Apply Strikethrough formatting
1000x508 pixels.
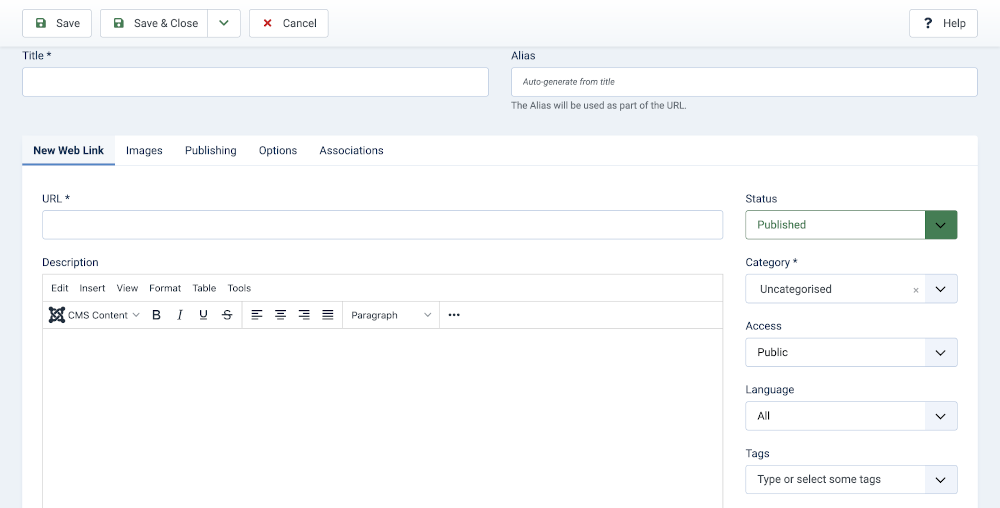point(227,315)
